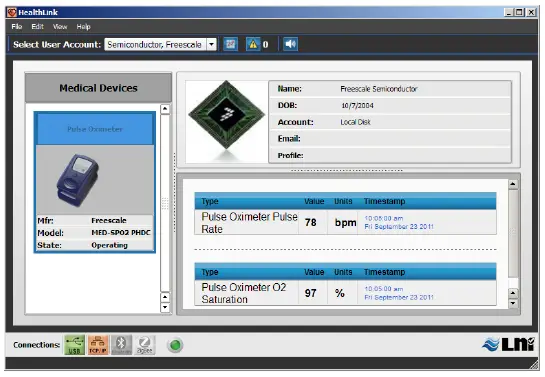The width and height of the screenshot is (545, 377).
Task: Select the Pulse Oximeter device card header
Action: (95, 129)
